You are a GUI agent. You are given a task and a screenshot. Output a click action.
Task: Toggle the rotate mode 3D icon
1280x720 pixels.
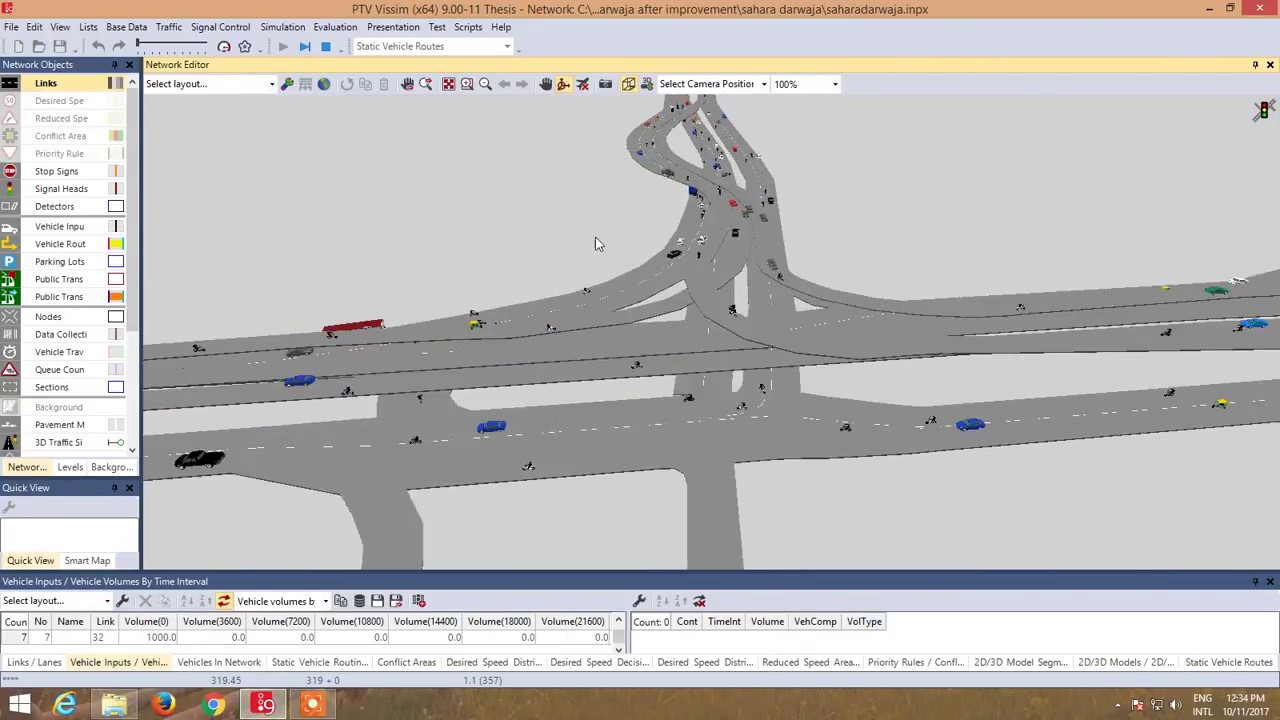(564, 84)
